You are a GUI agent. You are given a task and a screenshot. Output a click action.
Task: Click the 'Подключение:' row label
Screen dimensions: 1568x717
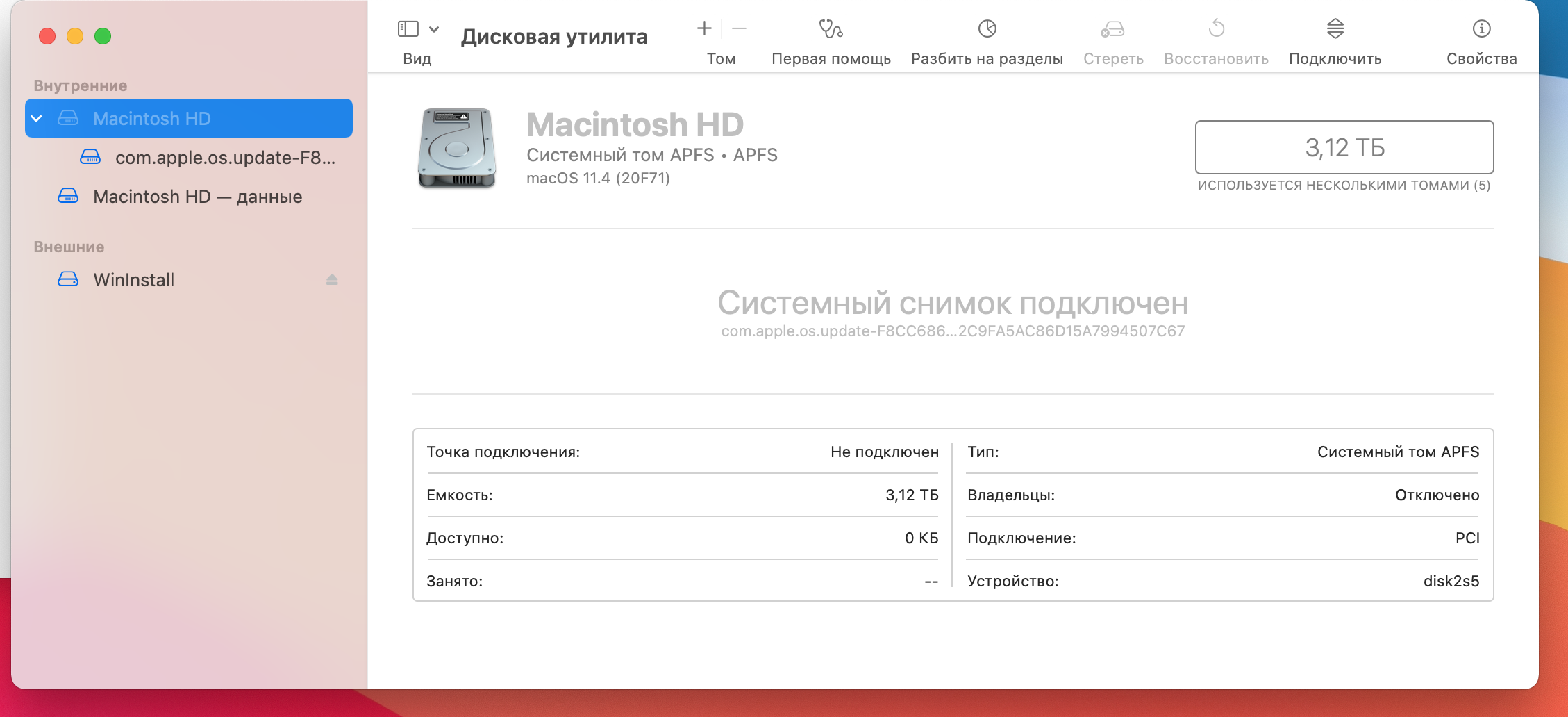(1021, 538)
